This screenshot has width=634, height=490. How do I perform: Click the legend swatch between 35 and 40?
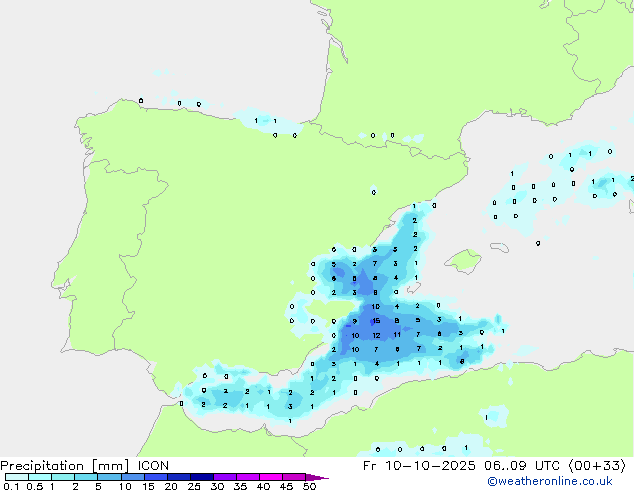pos(248,477)
